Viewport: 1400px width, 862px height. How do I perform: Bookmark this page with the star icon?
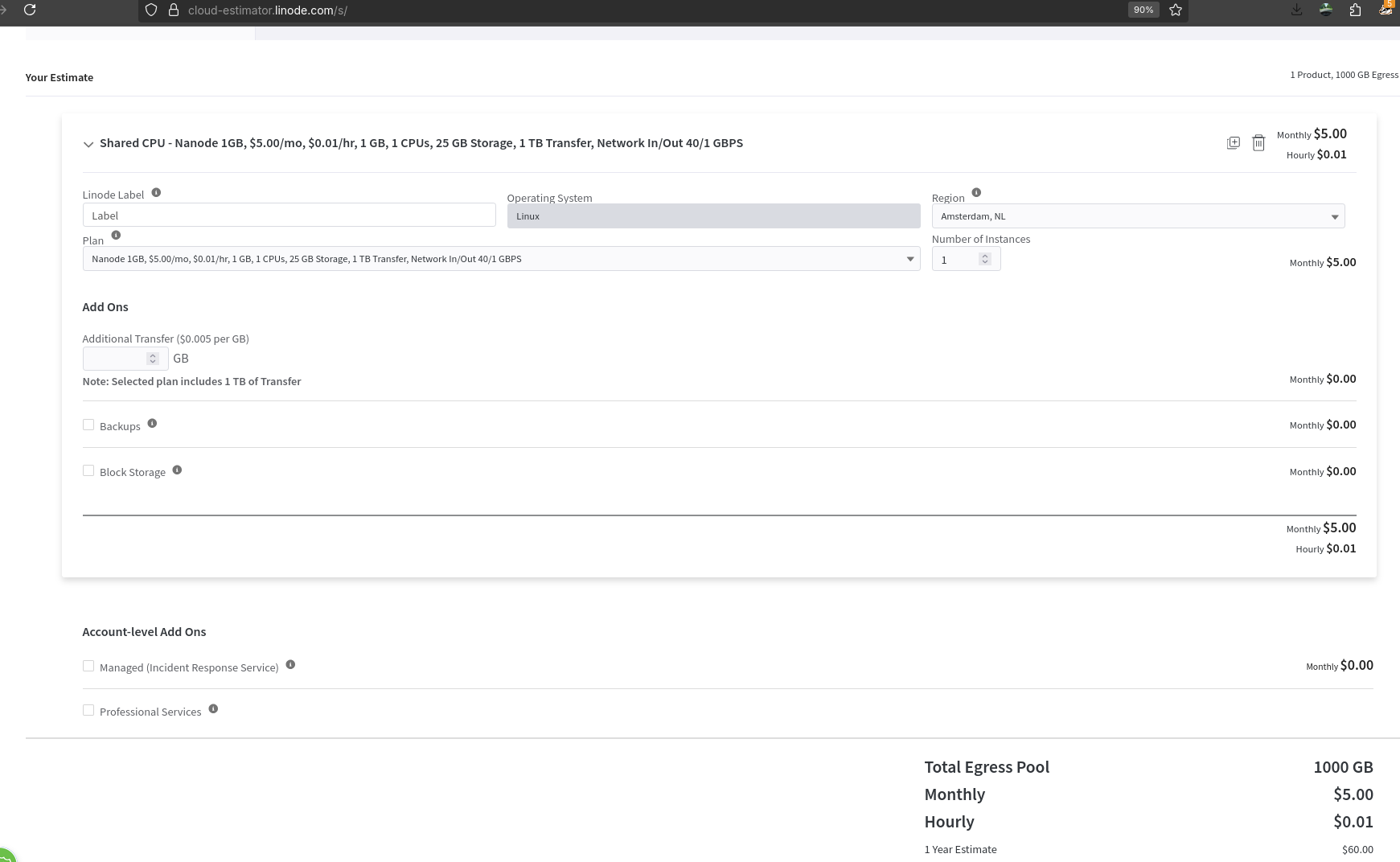(1176, 10)
